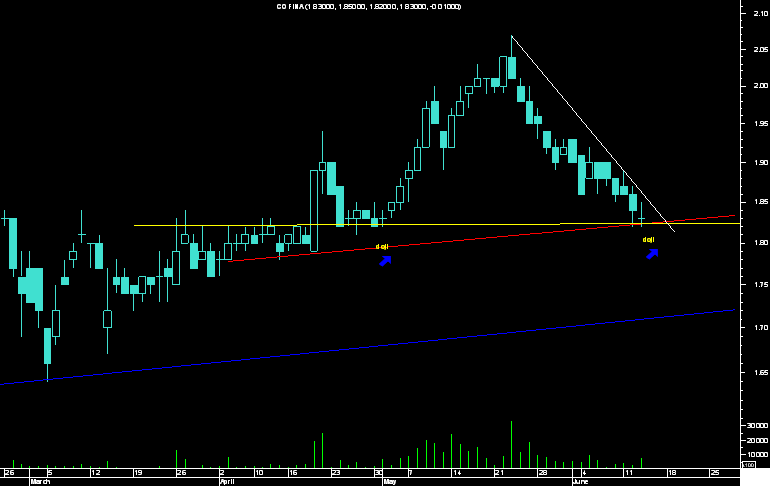Select the 2.05 price axis label
The image size is (770, 486).
[x=761, y=50]
